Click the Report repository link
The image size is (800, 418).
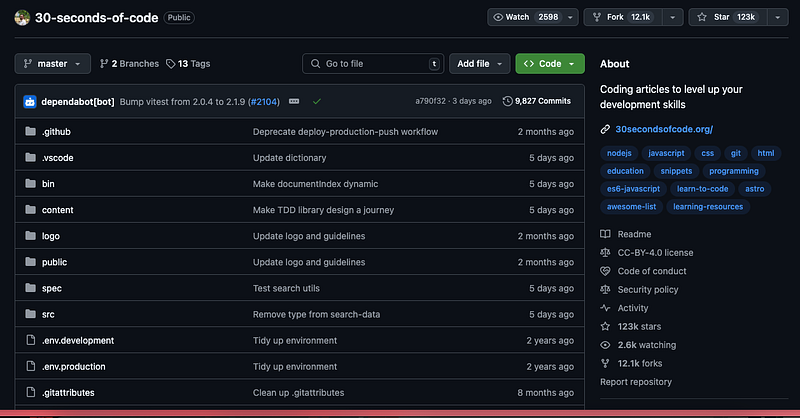636,382
